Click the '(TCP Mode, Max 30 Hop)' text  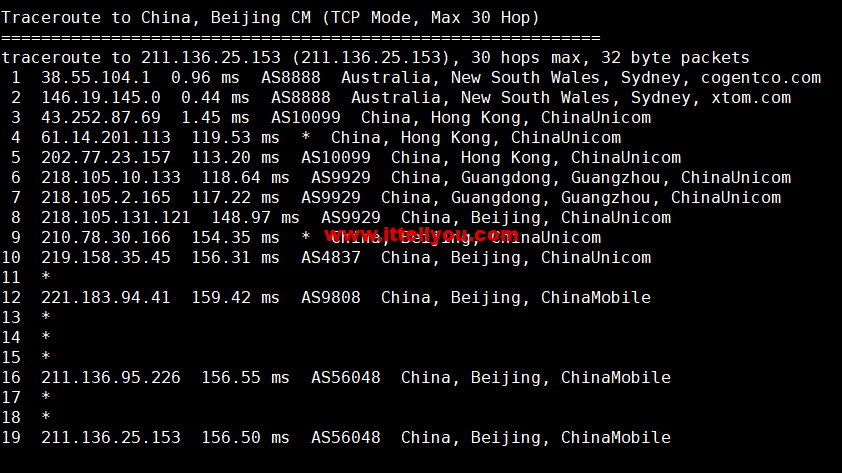tap(431, 18)
